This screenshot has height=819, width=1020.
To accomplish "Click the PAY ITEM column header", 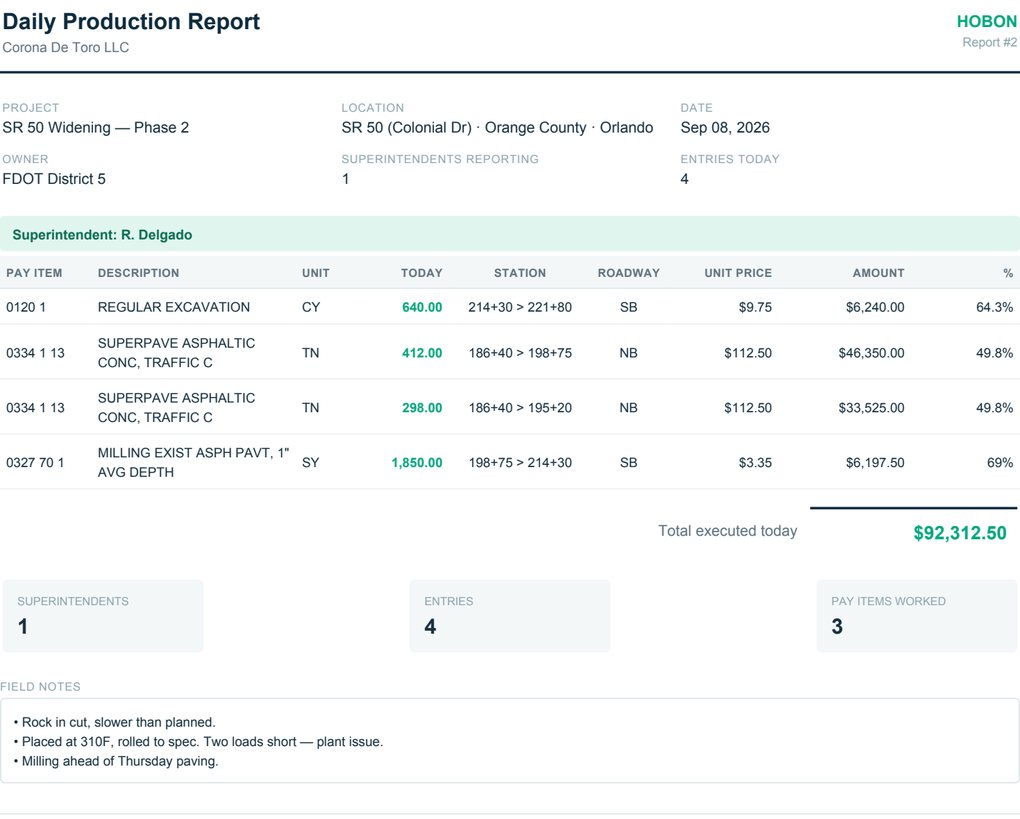I will click(x=34, y=273).
